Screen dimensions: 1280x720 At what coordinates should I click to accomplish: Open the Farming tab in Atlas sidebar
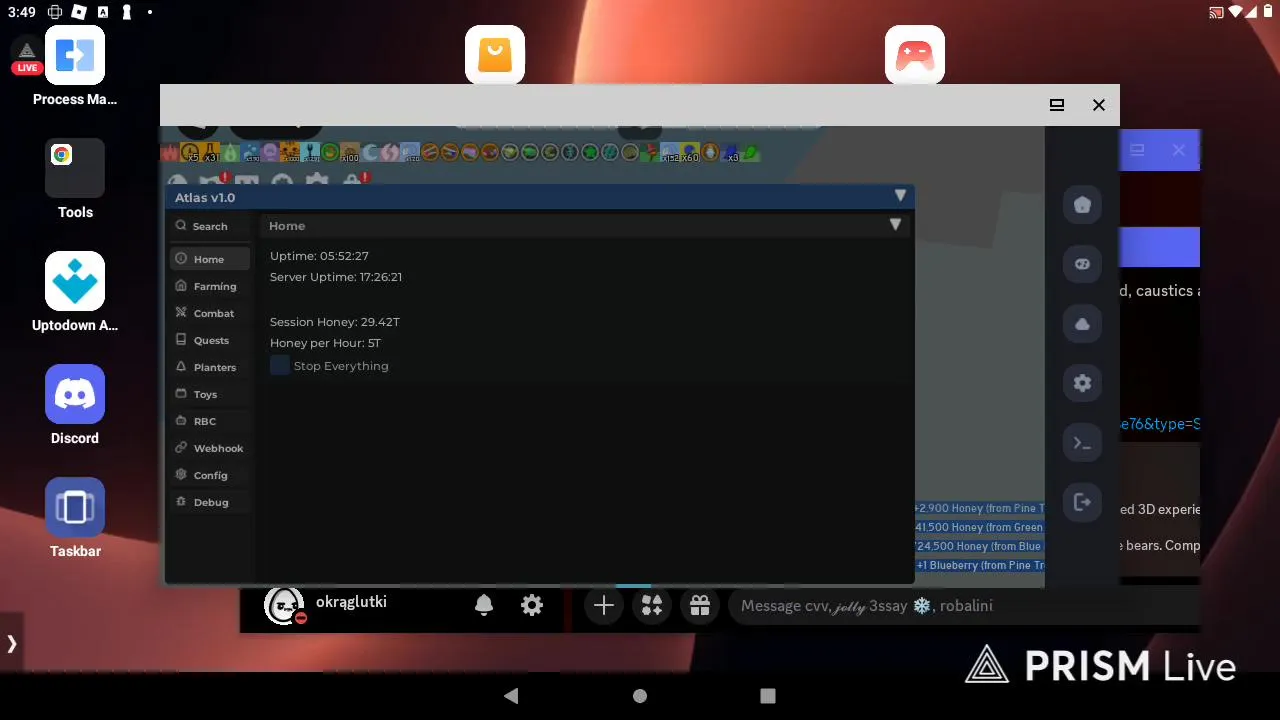pyautogui.click(x=209, y=286)
